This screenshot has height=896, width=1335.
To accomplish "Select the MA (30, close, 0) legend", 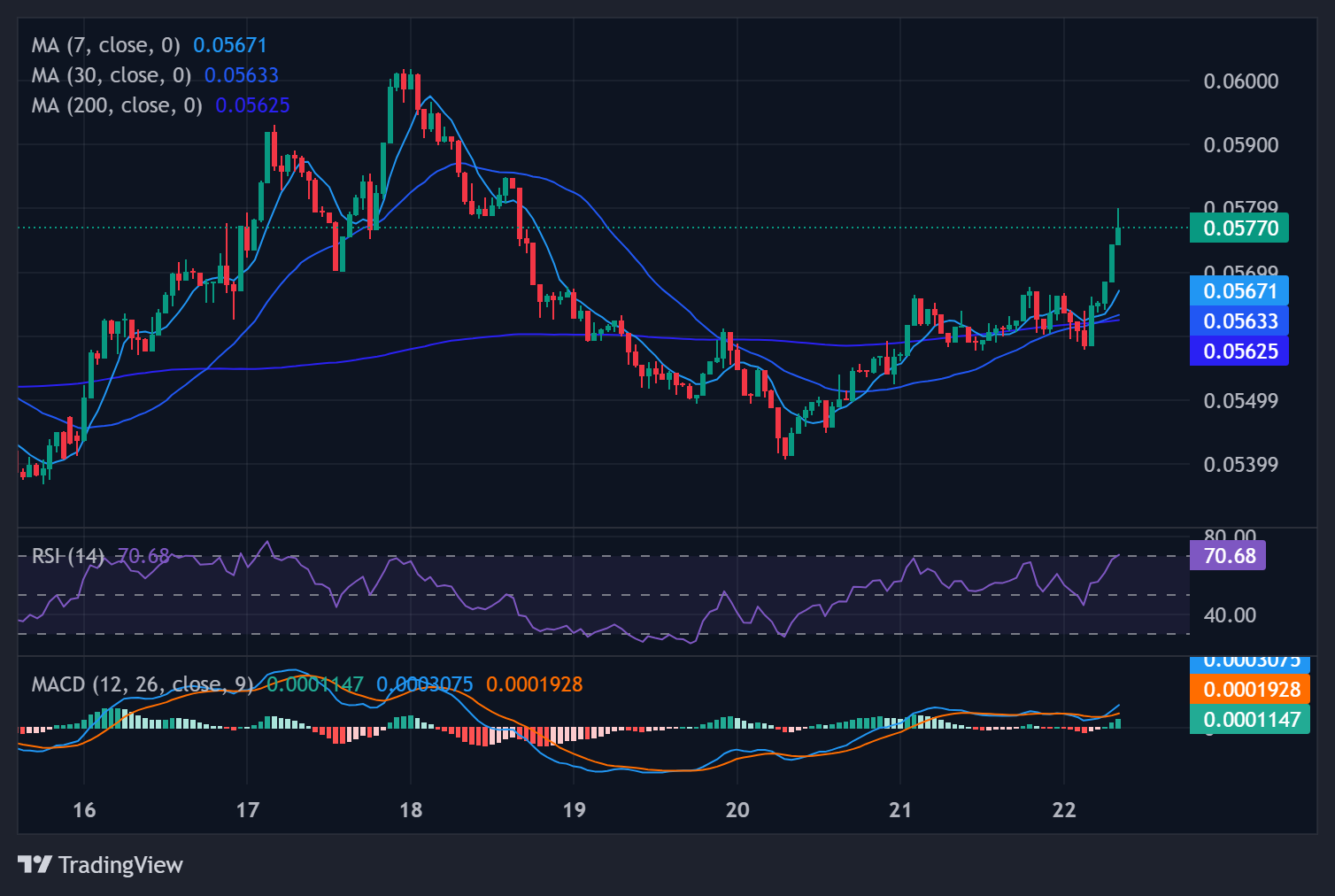I will click(112, 75).
